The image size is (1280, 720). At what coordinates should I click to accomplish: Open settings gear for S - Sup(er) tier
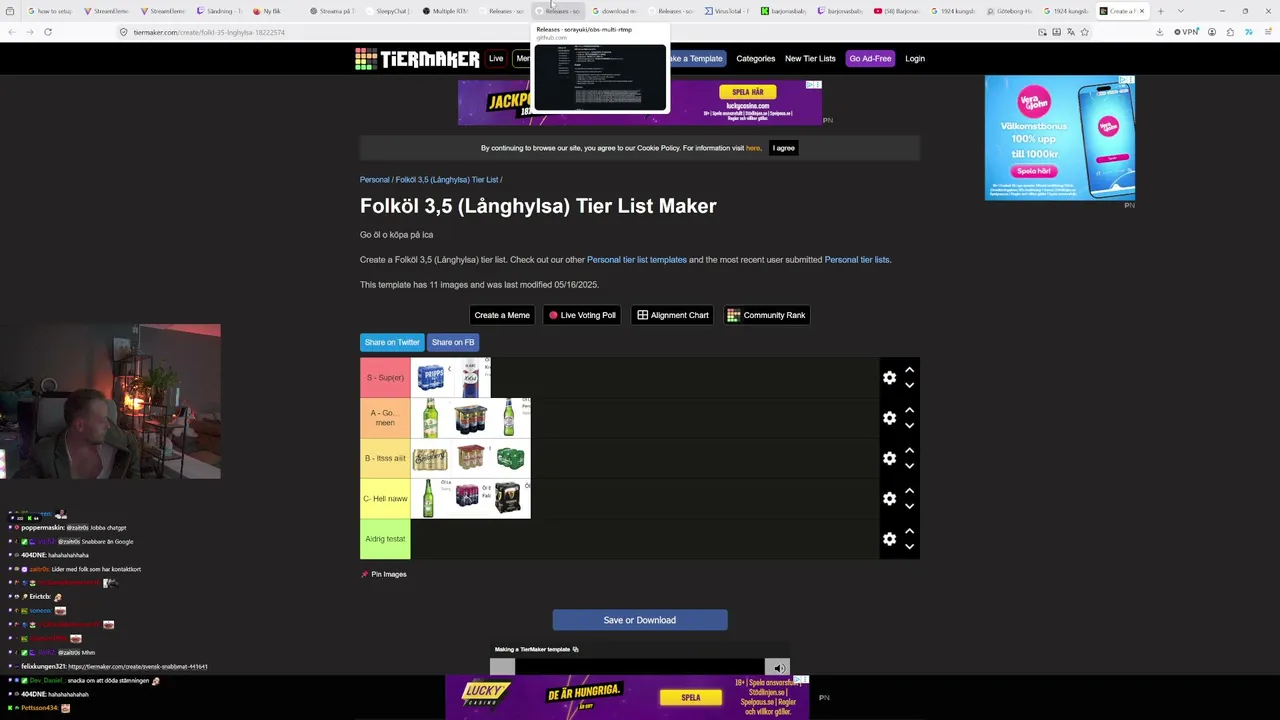coord(889,377)
